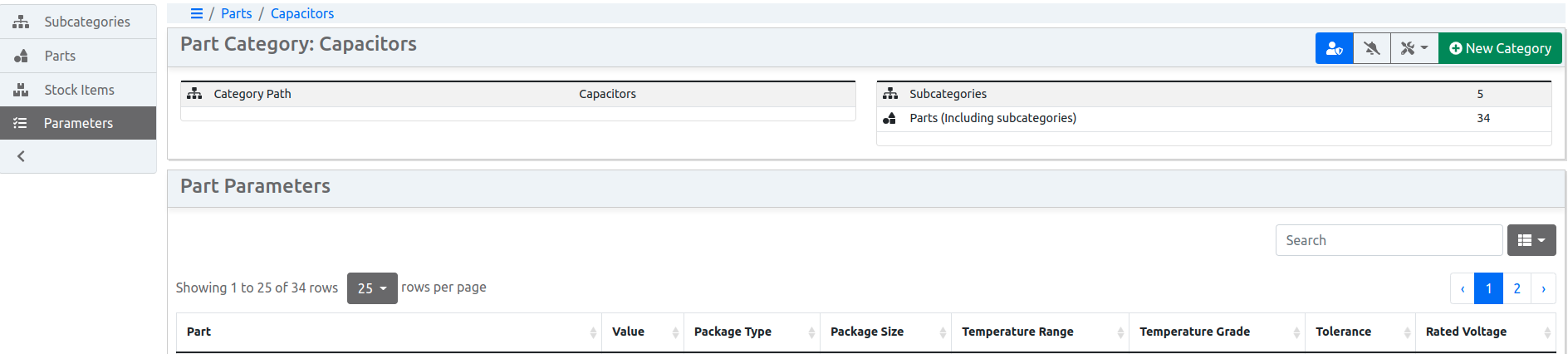Click the Parts including subcategories shapes icon
The image size is (1568, 354).
click(889, 118)
